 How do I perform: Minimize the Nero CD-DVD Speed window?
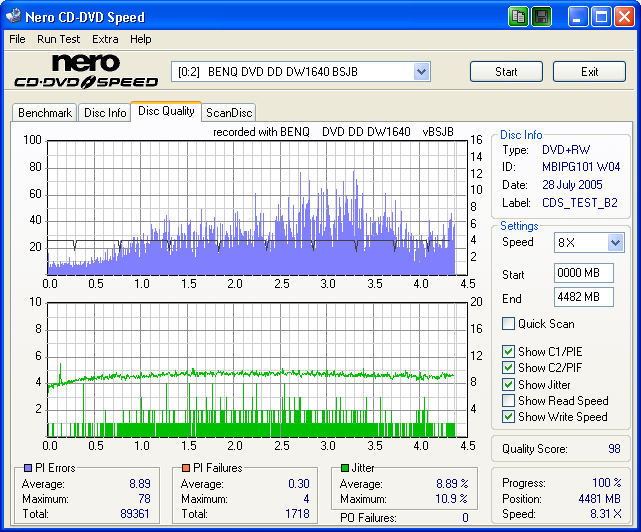pyautogui.click(x=579, y=17)
